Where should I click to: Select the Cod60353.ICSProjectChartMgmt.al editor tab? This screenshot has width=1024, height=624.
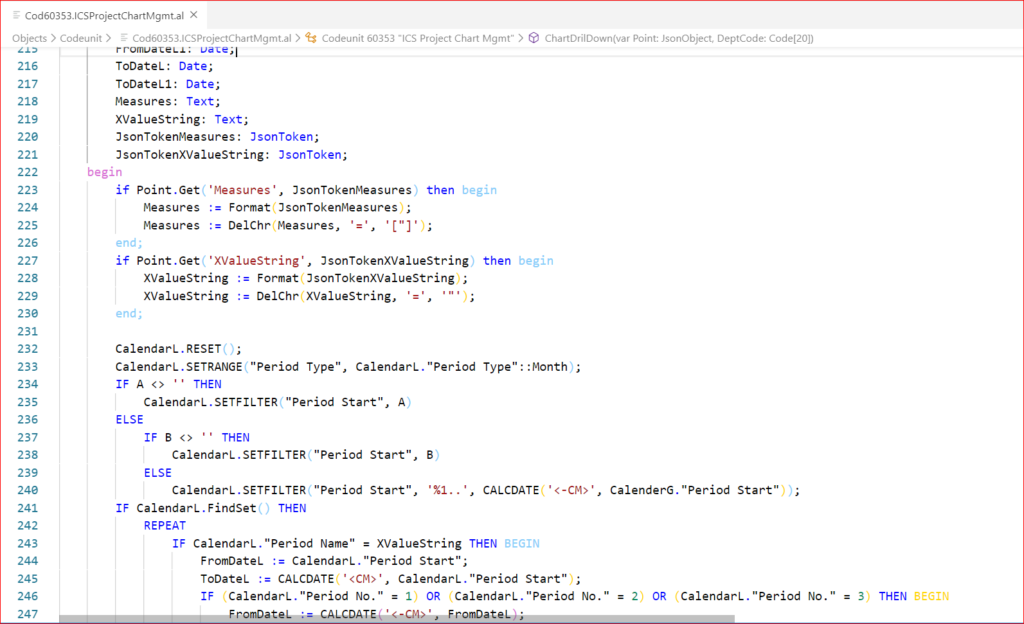[x=104, y=15]
